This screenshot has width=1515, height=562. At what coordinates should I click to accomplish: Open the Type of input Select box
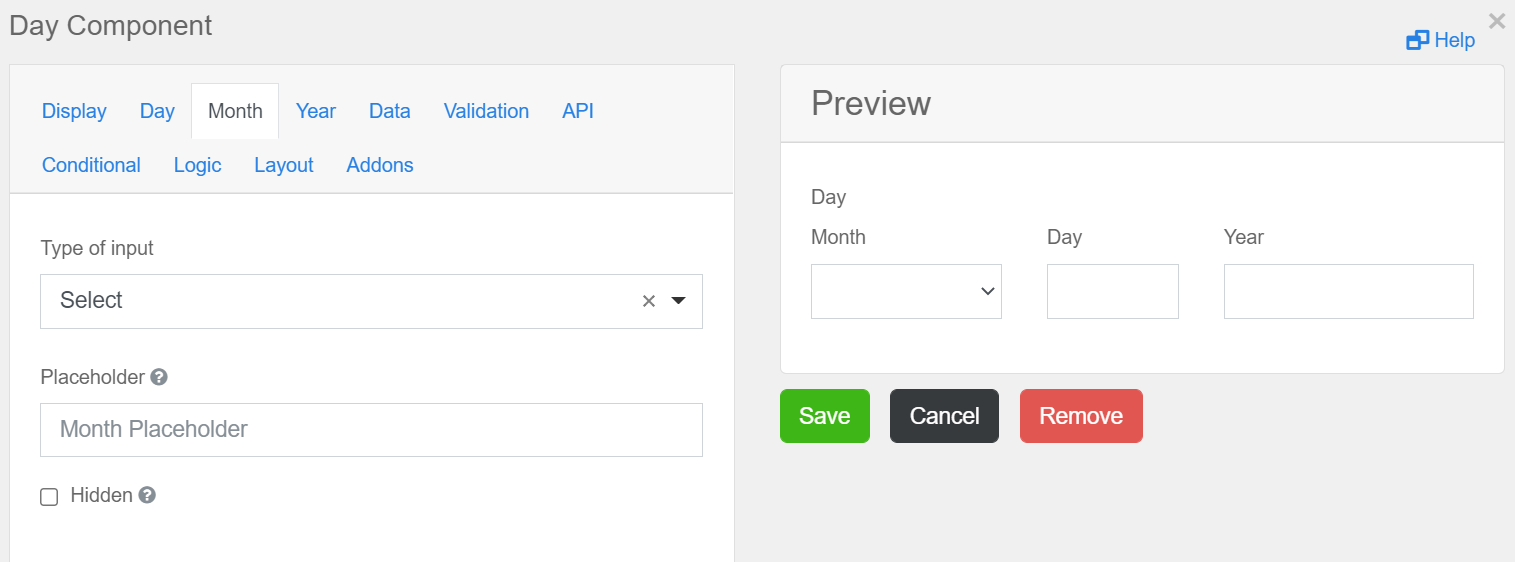[371, 301]
